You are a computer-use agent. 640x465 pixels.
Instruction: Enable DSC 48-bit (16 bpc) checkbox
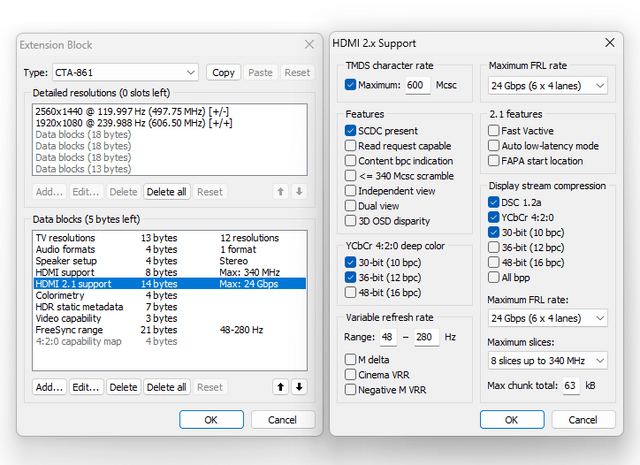493,263
